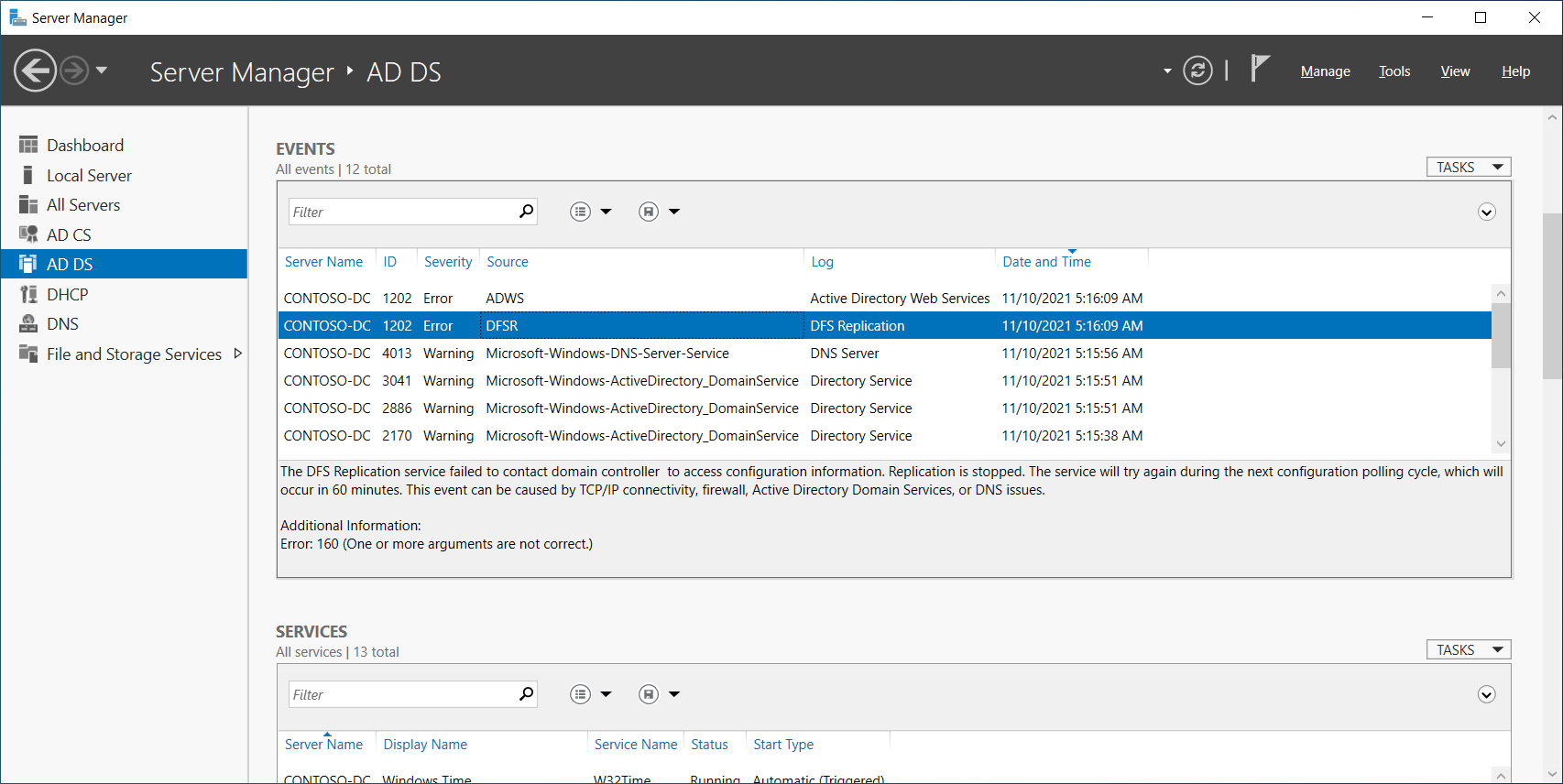Click the DHCP role icon
This screenshot has width=1563, height=784.
(x=28, y=294)
